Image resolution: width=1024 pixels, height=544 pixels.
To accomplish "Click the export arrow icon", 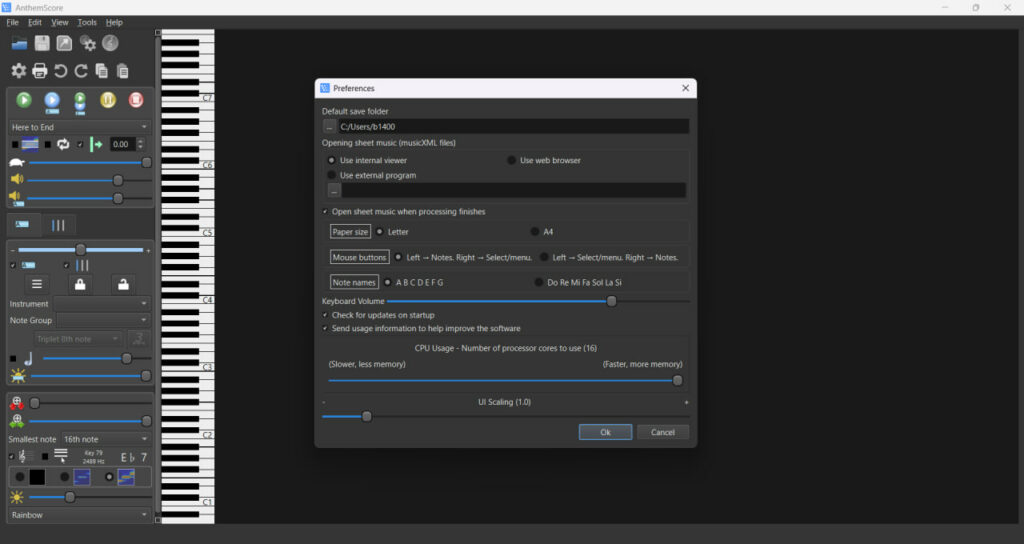I will click(x=64, y=44).
